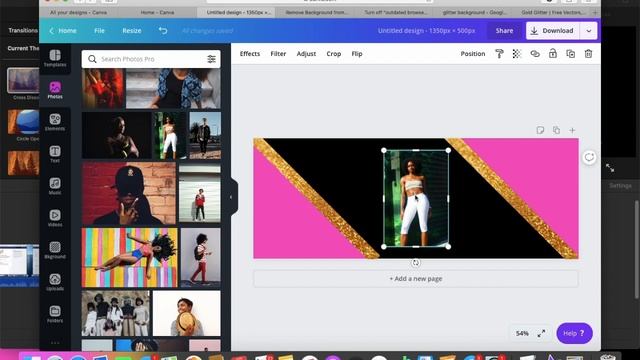This screenshot has height=360, width=640.
Task: Open the Elements sidebar panel
Action: 55,122
